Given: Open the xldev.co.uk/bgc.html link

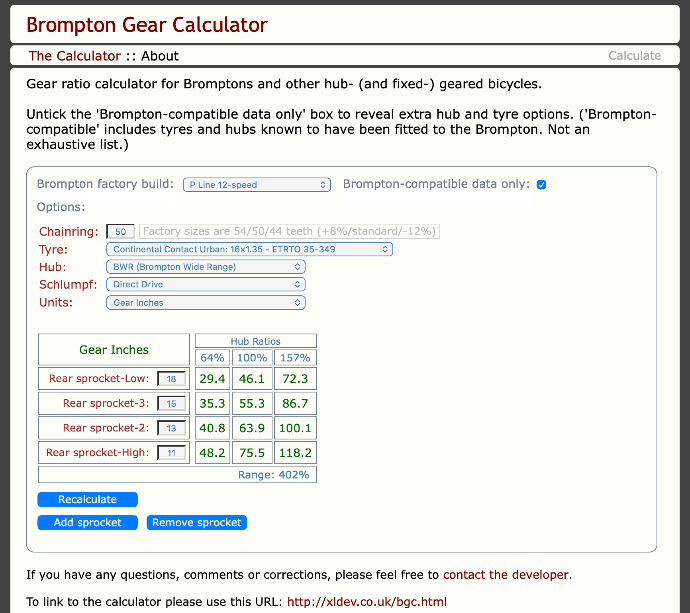Looking at the screenshot, I should [x=367, y=602].
